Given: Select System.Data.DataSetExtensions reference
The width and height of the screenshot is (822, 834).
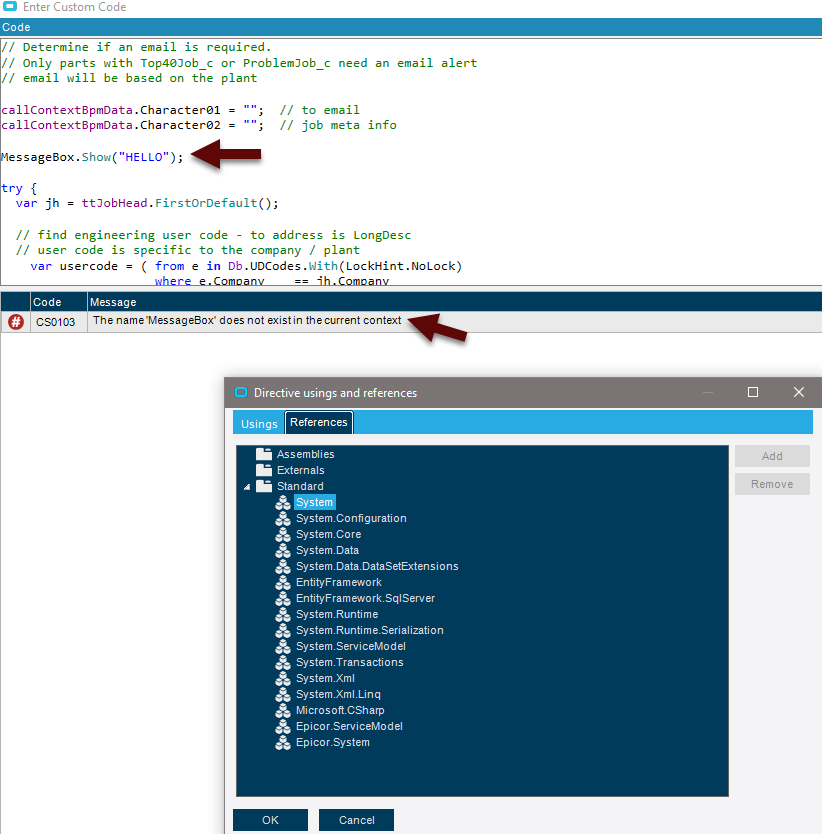Looking at the screenshot, I should [x=377, y=566].
